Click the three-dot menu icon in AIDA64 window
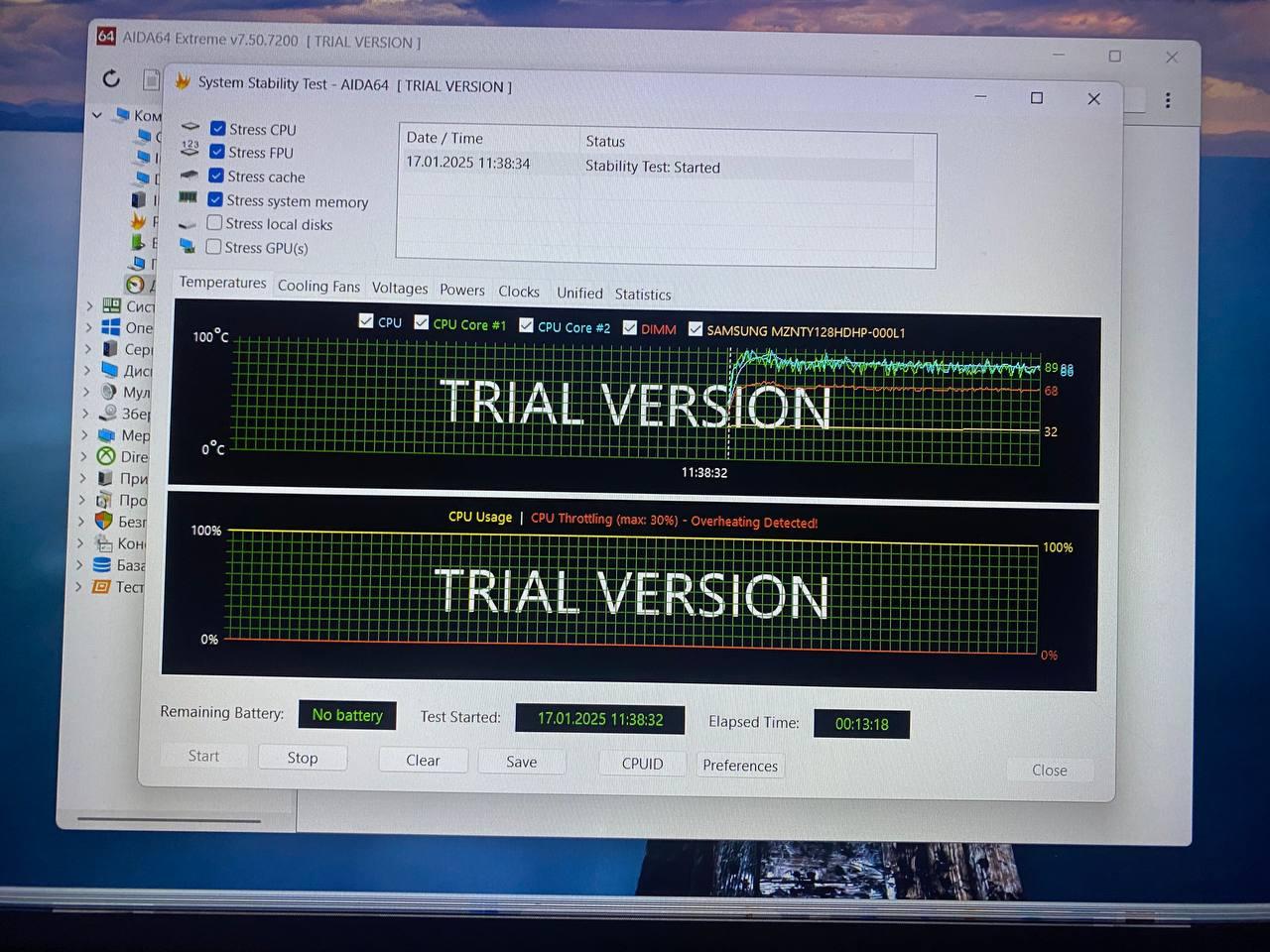This screenshot has height=952, width=1270. point(1168,100)
